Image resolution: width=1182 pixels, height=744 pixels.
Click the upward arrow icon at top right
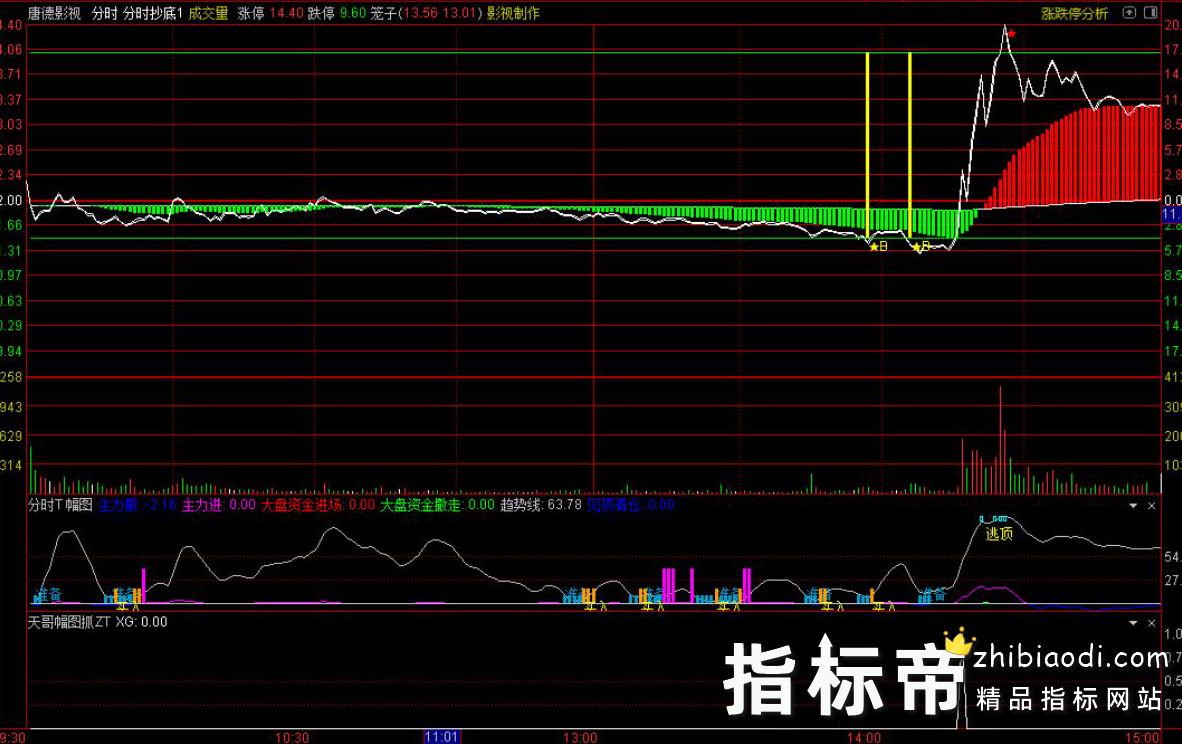click(x=1128, y=12)
